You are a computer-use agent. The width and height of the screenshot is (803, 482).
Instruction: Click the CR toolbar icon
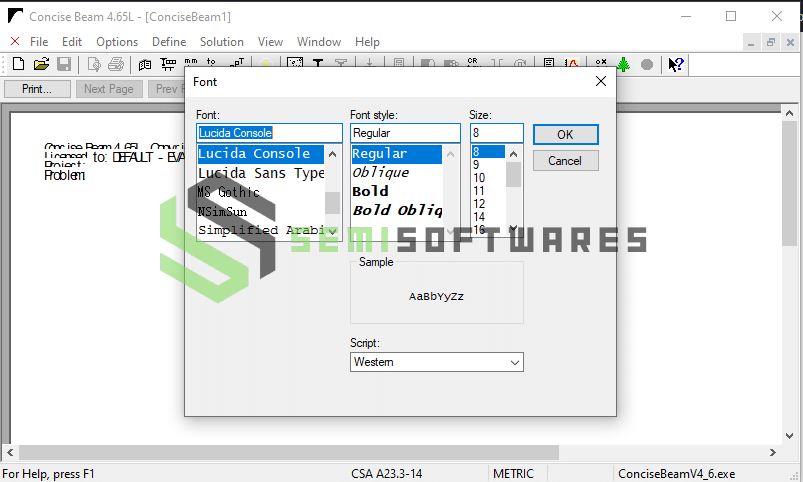click(472, 62)
